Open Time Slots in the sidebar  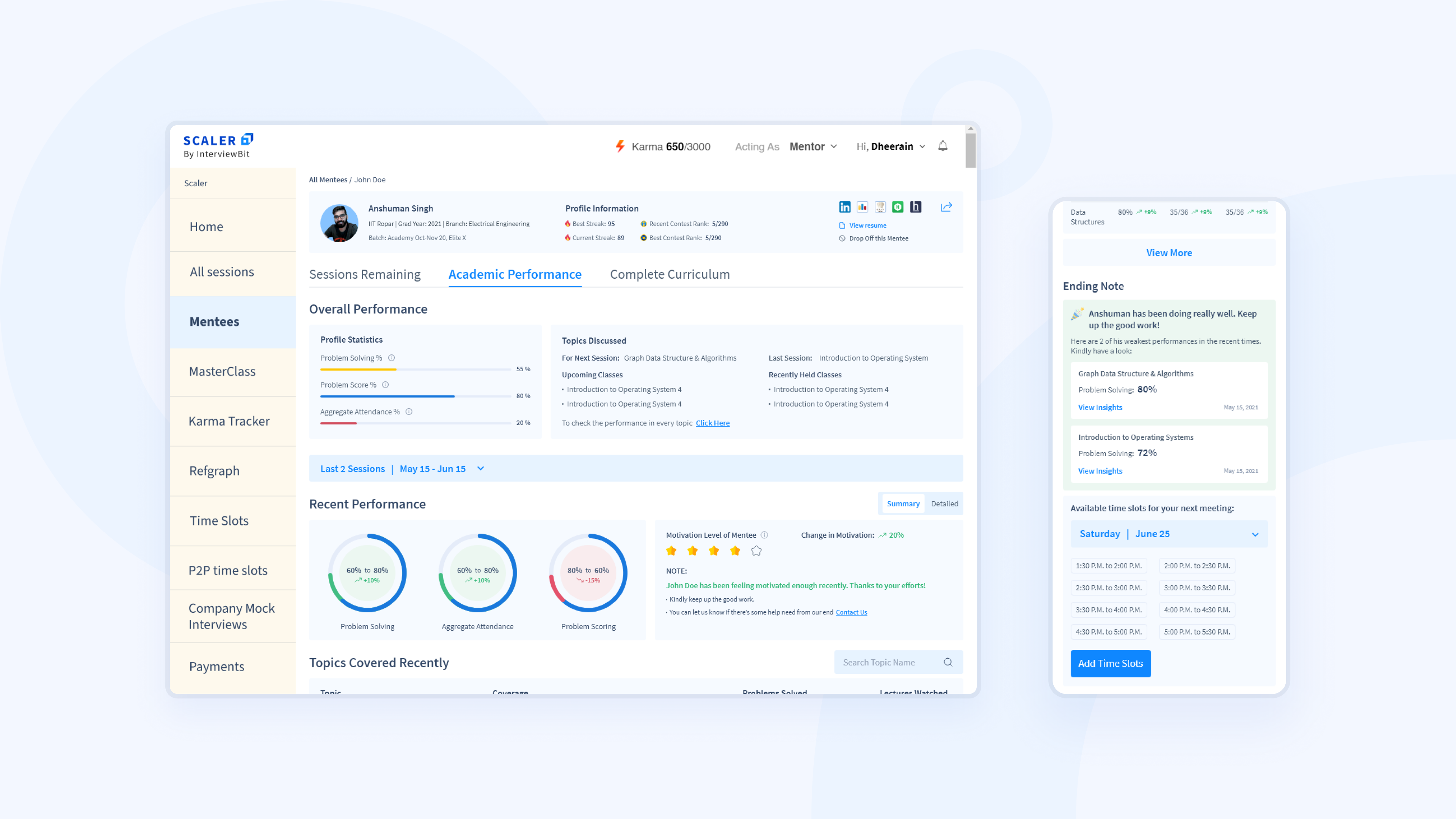[x=232, y=521]
